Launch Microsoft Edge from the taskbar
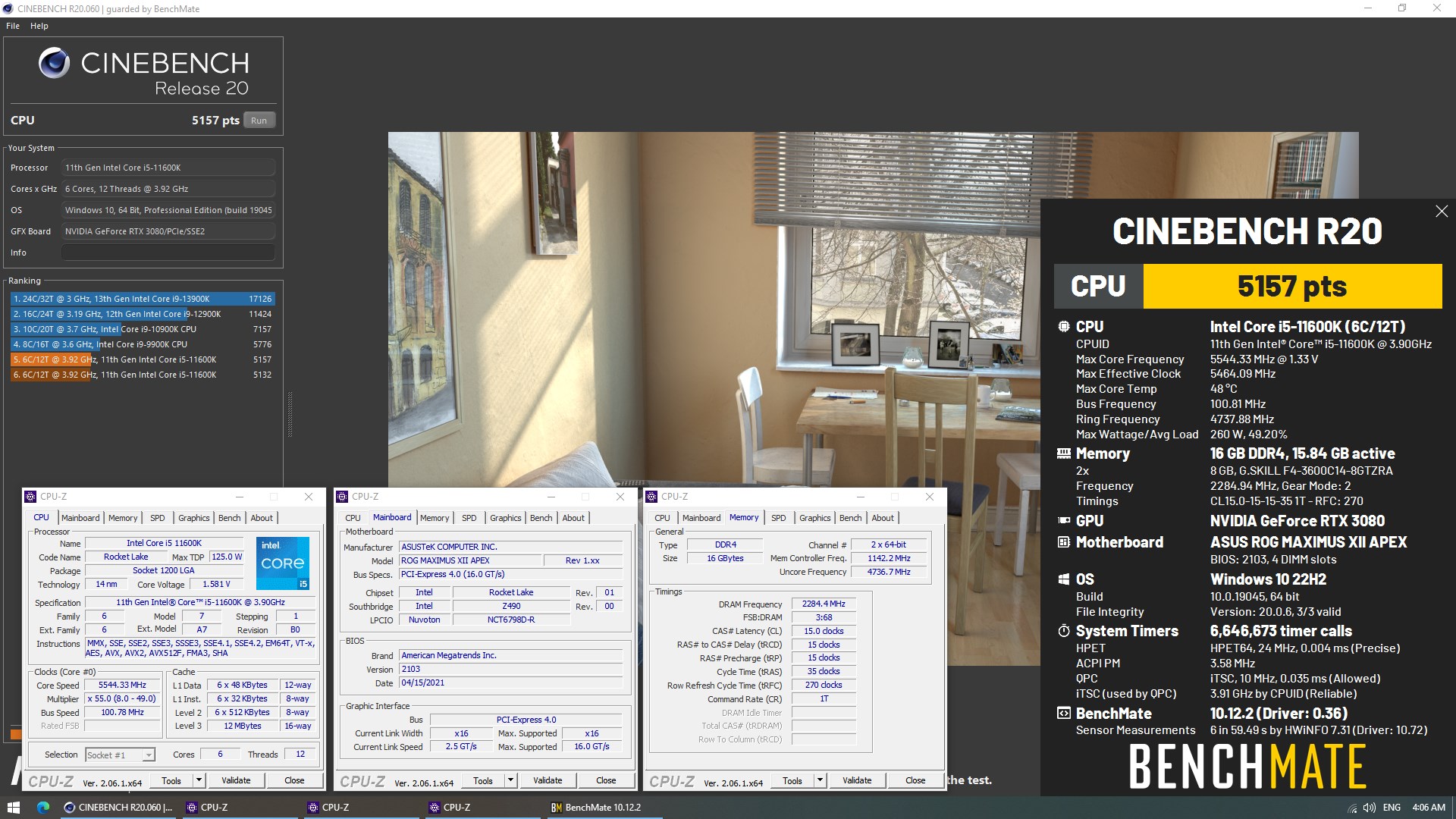1456x819 pixels. (x=43, y=808)
